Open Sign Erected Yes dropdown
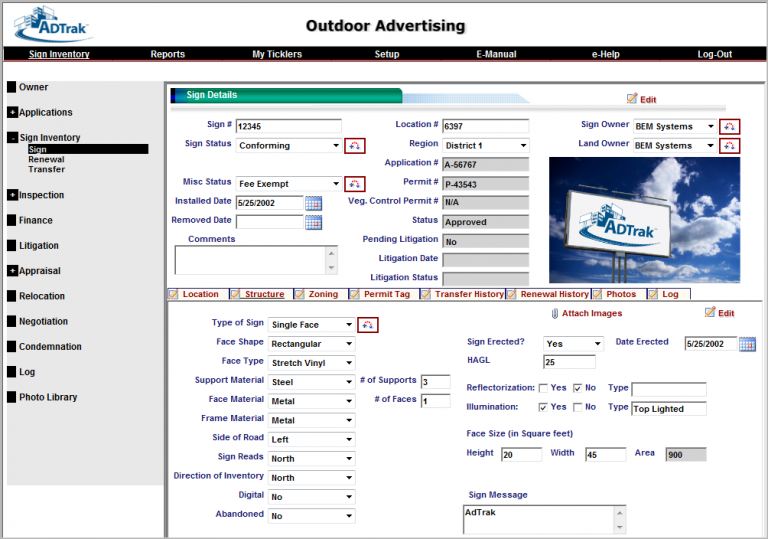Viewport: 768px width, 539px height. (573, 343)
